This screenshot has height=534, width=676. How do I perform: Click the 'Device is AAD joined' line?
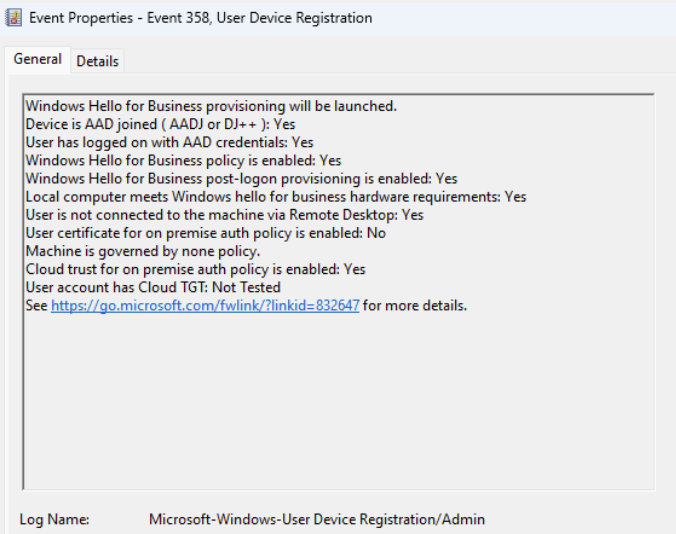[160, 124]
